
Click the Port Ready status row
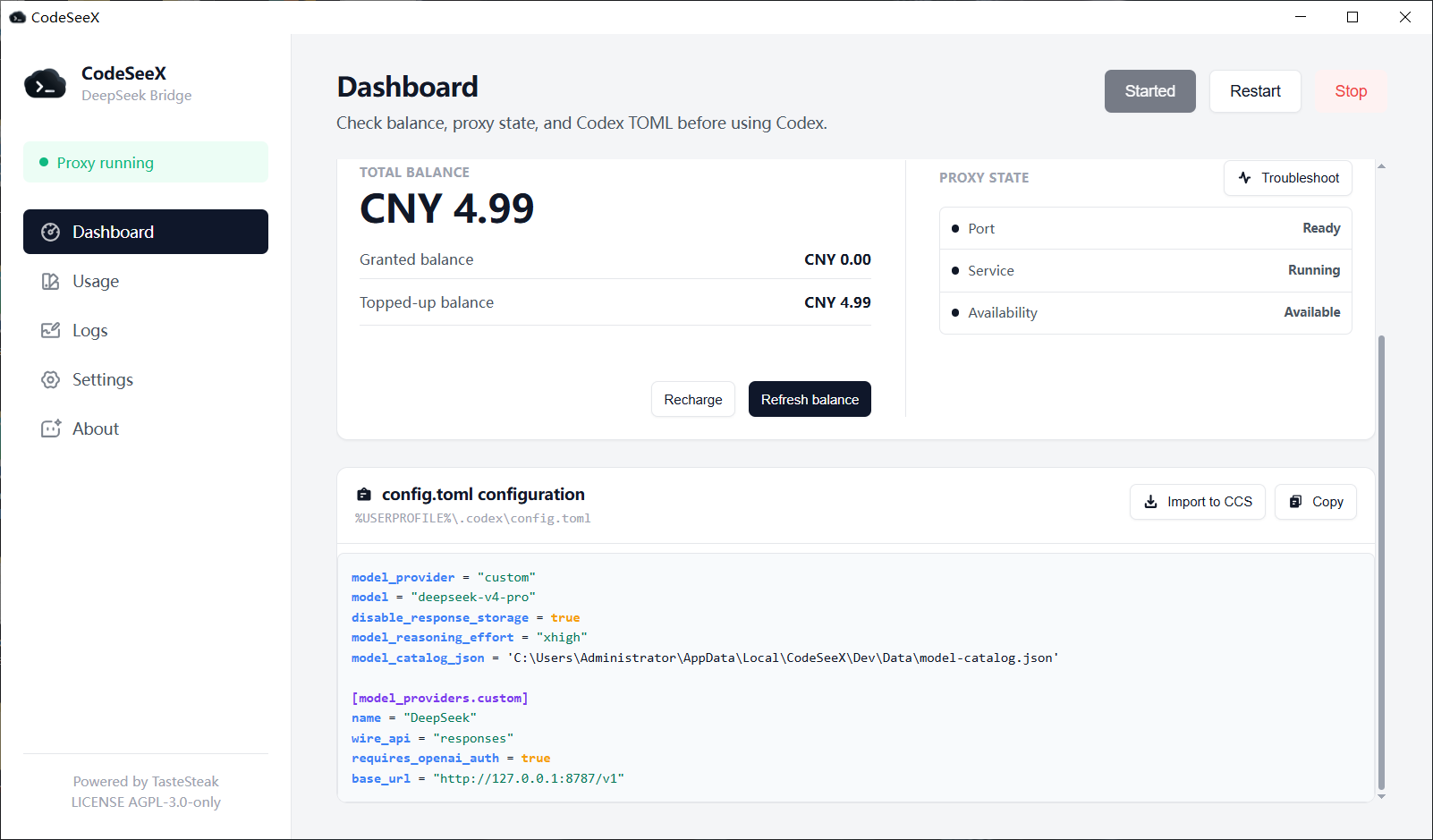click(1146, 228)
